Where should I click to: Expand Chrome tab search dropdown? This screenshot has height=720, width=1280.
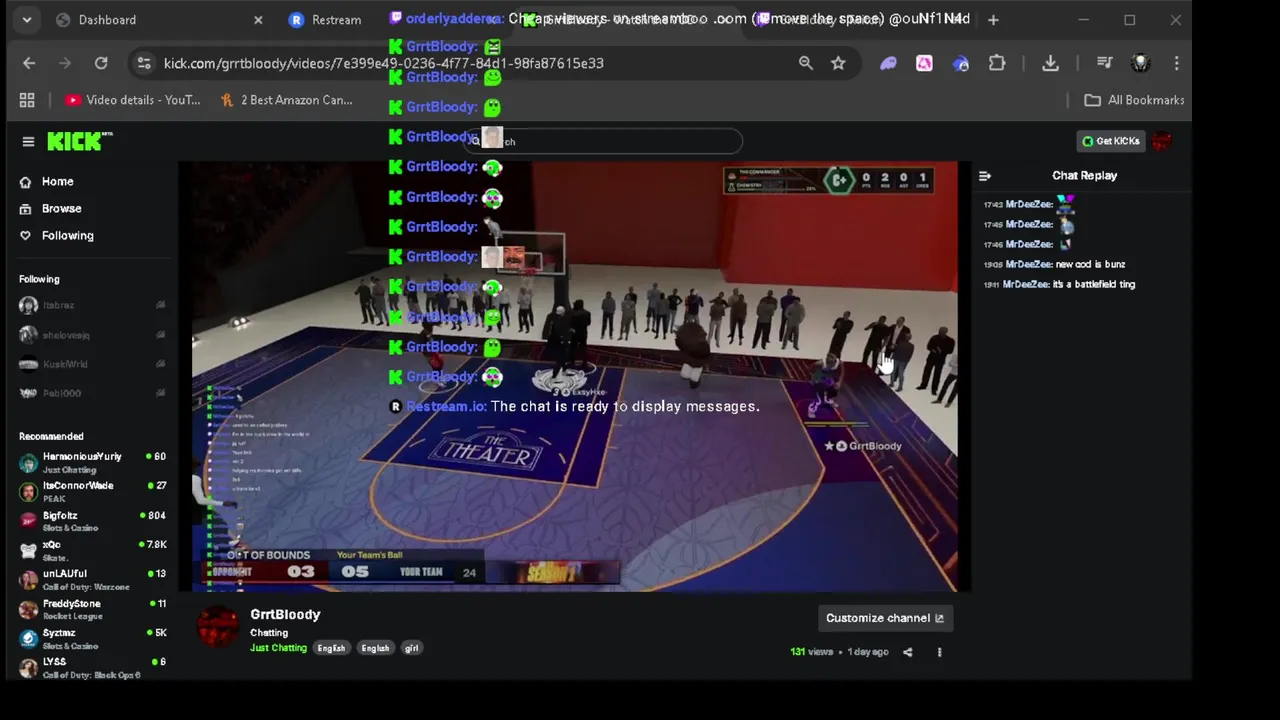point(26,20)
